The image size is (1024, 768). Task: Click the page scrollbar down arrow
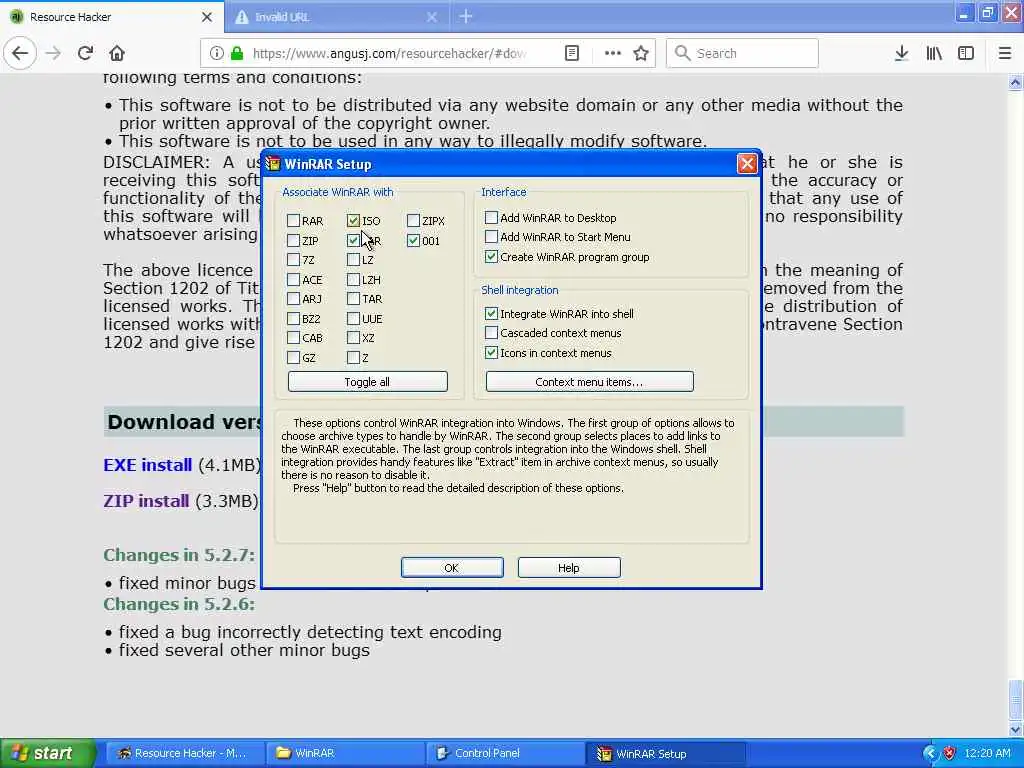1016,730
